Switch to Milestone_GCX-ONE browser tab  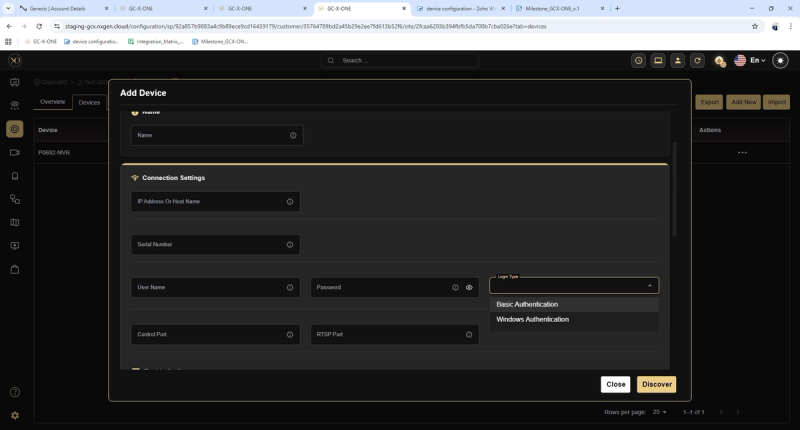[x=560, y=9]
